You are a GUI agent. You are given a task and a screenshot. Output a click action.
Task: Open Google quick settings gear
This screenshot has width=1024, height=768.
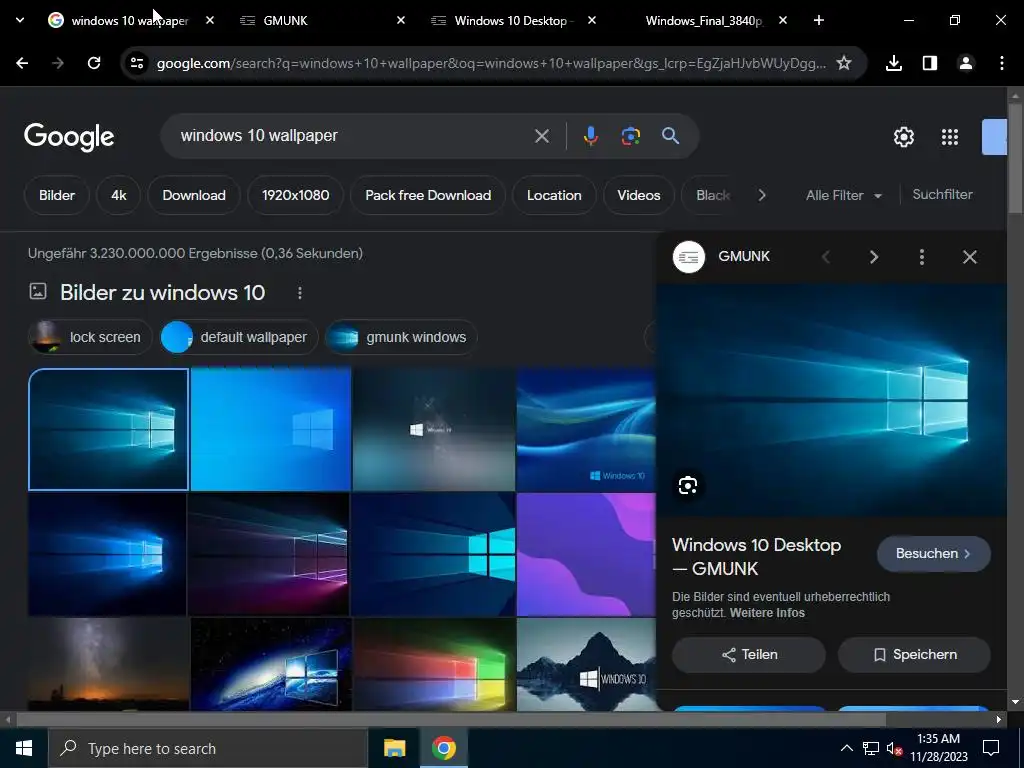904,136
